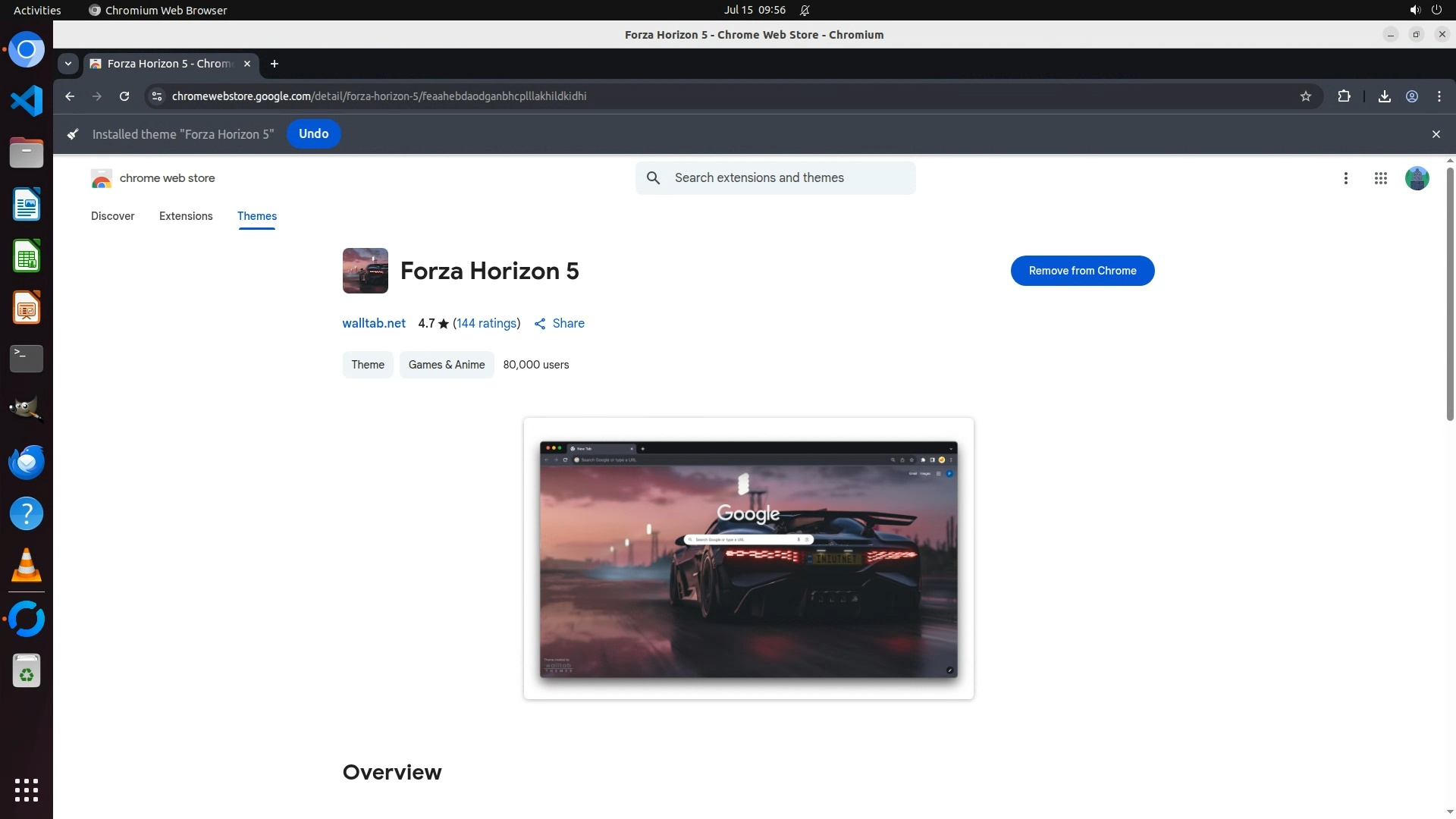Click the Chromium profile icon
This screenshot has width=1456, height=819.
(x=1412, y=96)
